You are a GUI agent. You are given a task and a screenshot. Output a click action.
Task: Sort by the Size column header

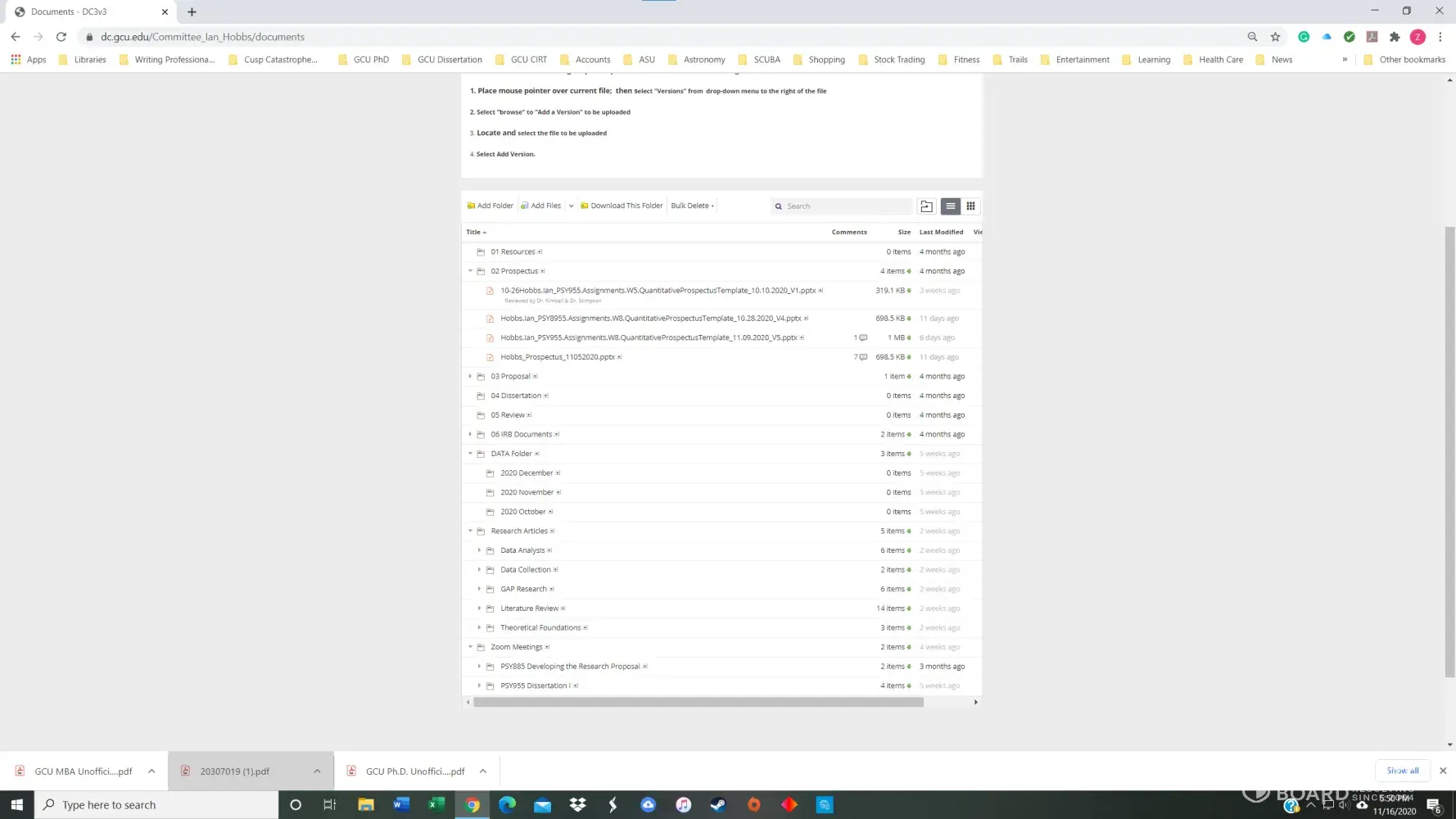(x=904, y=232)
